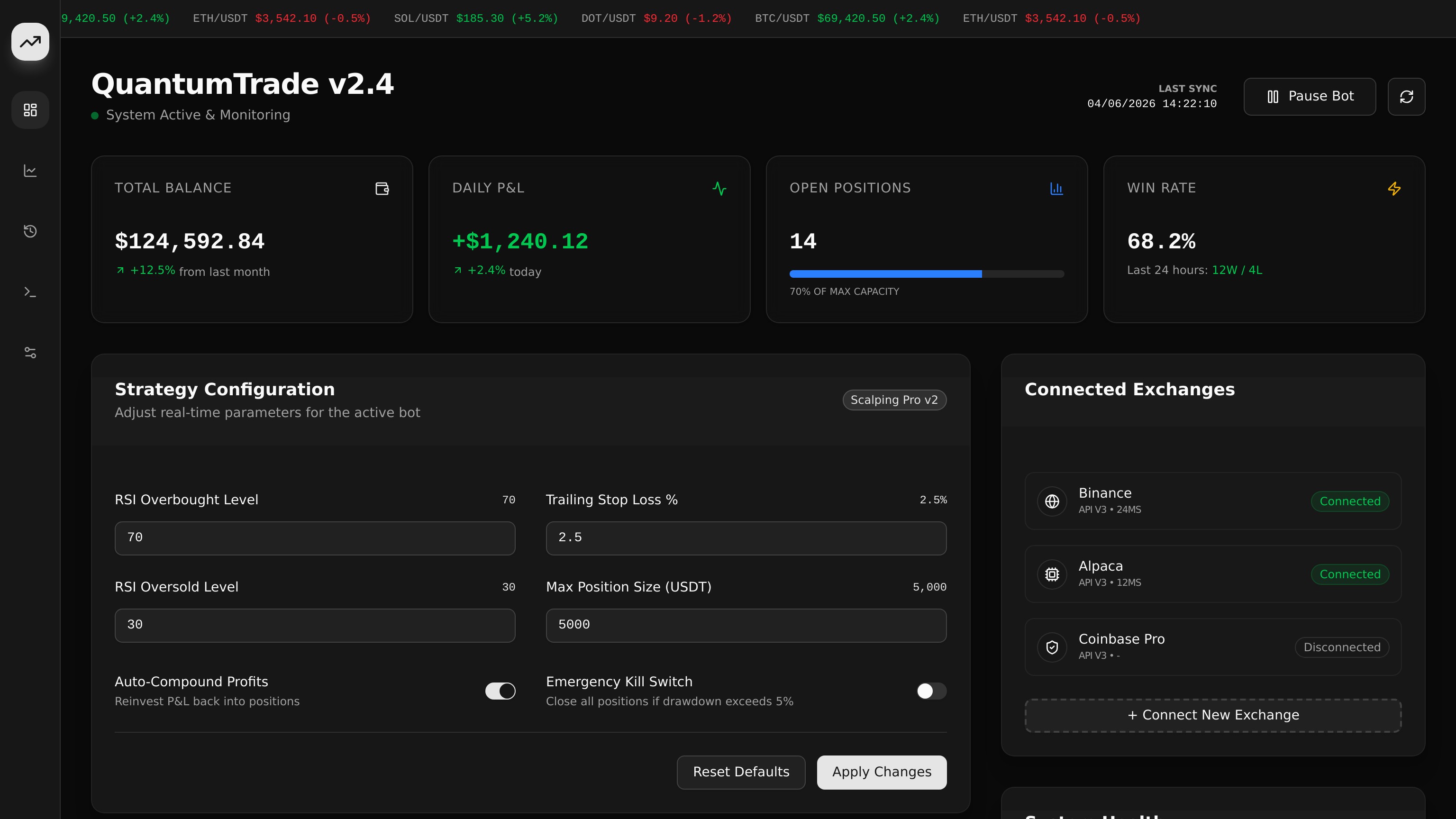Click Apply Changes button
This screenshot has height=819, width=1456.
pyautogui.click(x=881, y=772)
